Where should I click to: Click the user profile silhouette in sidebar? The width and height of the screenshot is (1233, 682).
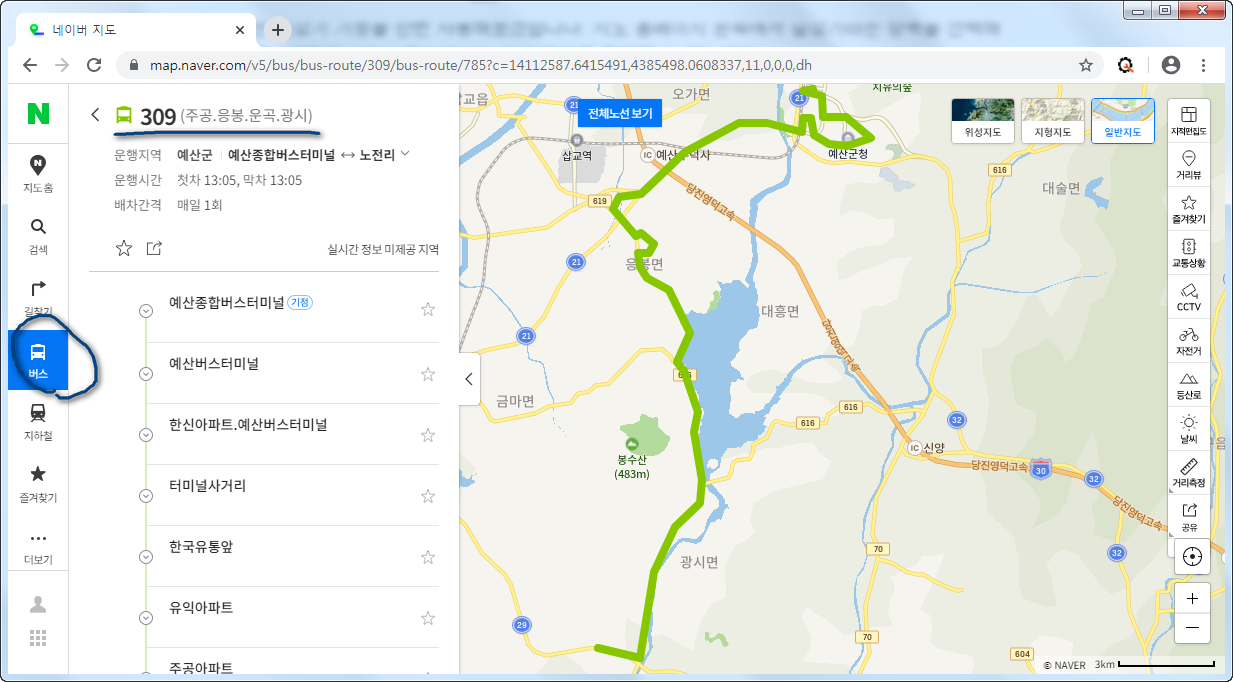pos(38,604)
